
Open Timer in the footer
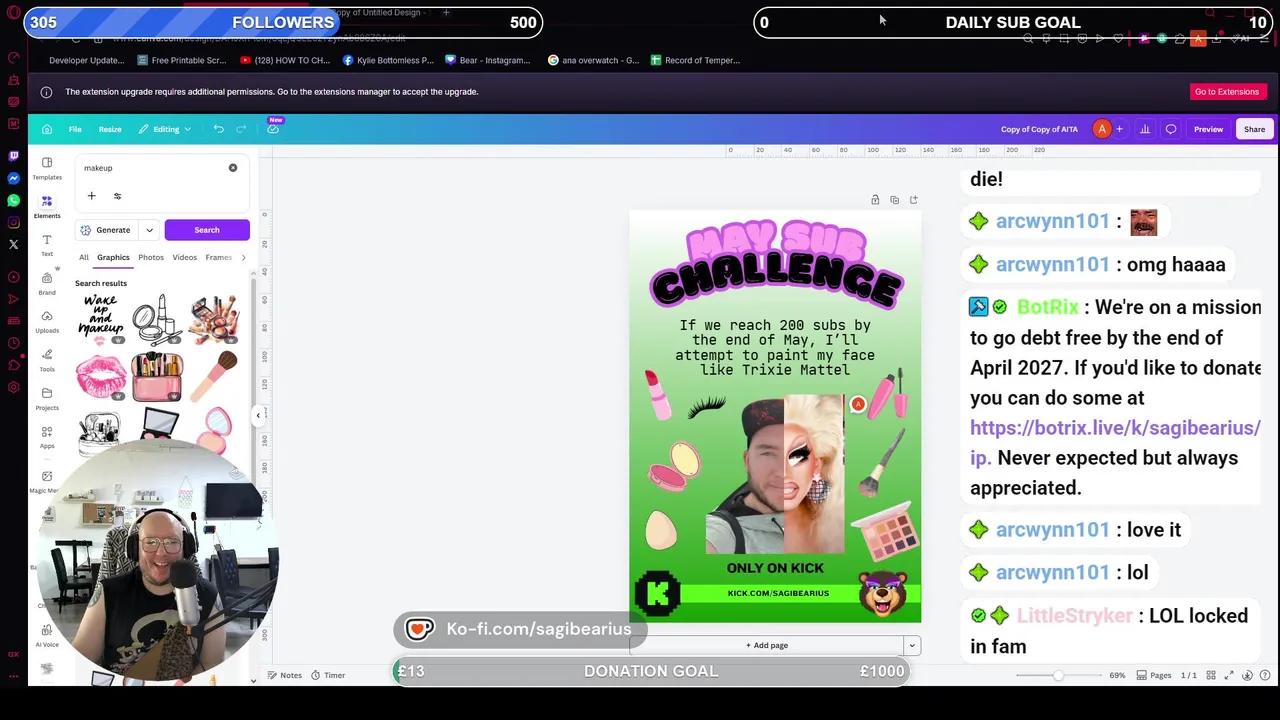pyautogui.click(x=328, y=675)
